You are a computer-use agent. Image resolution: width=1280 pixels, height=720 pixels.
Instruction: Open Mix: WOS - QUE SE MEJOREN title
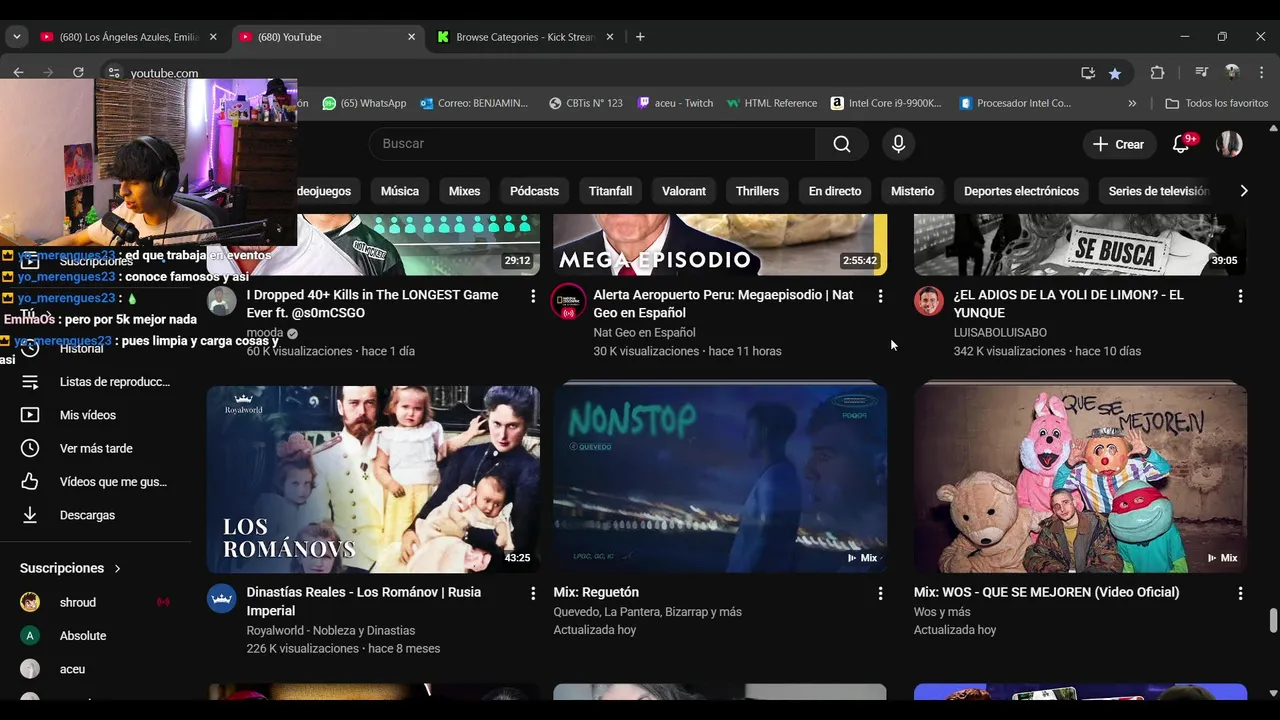tap(1046, 592)
